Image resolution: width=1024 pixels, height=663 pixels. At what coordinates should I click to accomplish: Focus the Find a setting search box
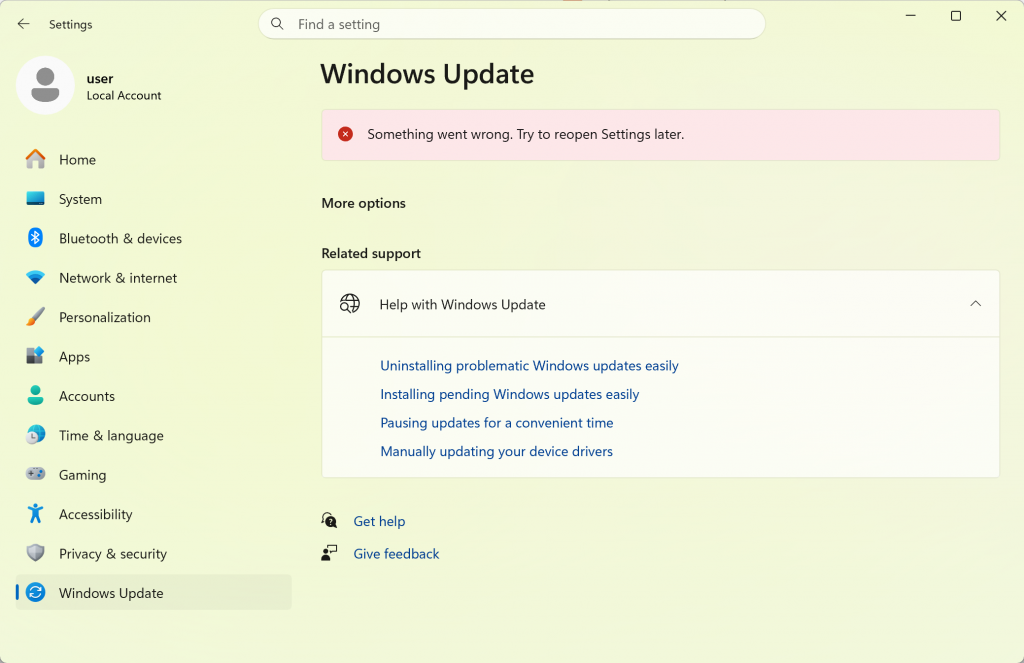click(x=511, y=24)
